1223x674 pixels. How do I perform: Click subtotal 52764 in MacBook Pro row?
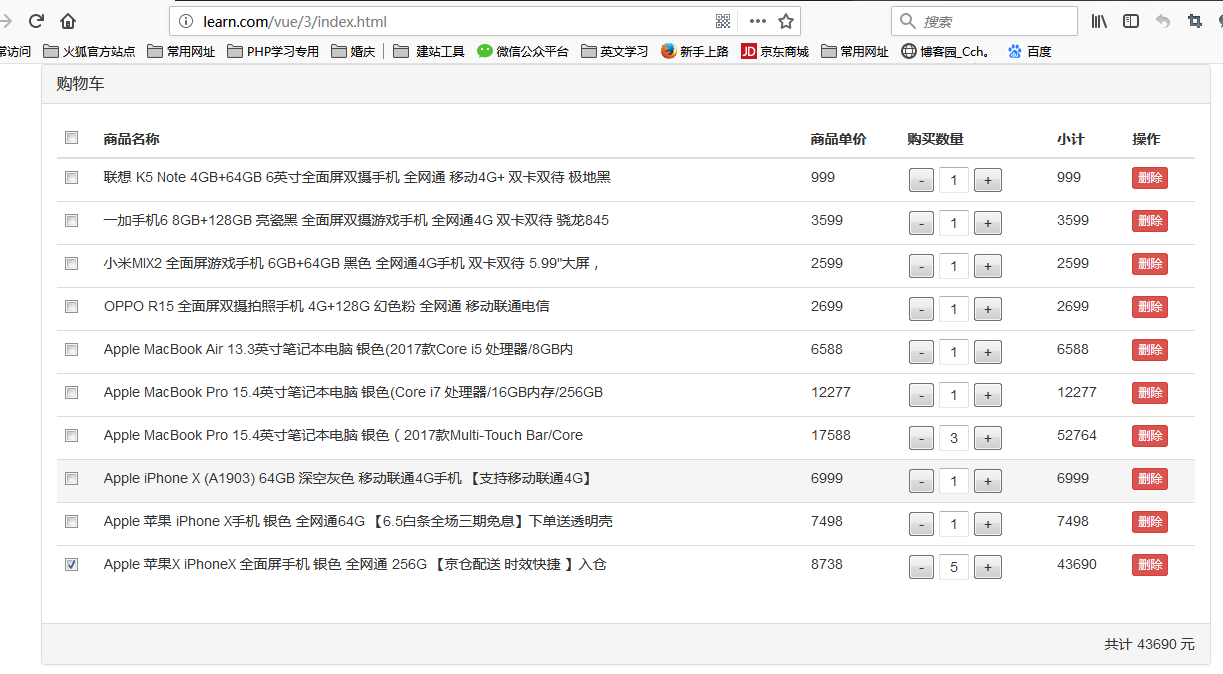point(1077,435)
